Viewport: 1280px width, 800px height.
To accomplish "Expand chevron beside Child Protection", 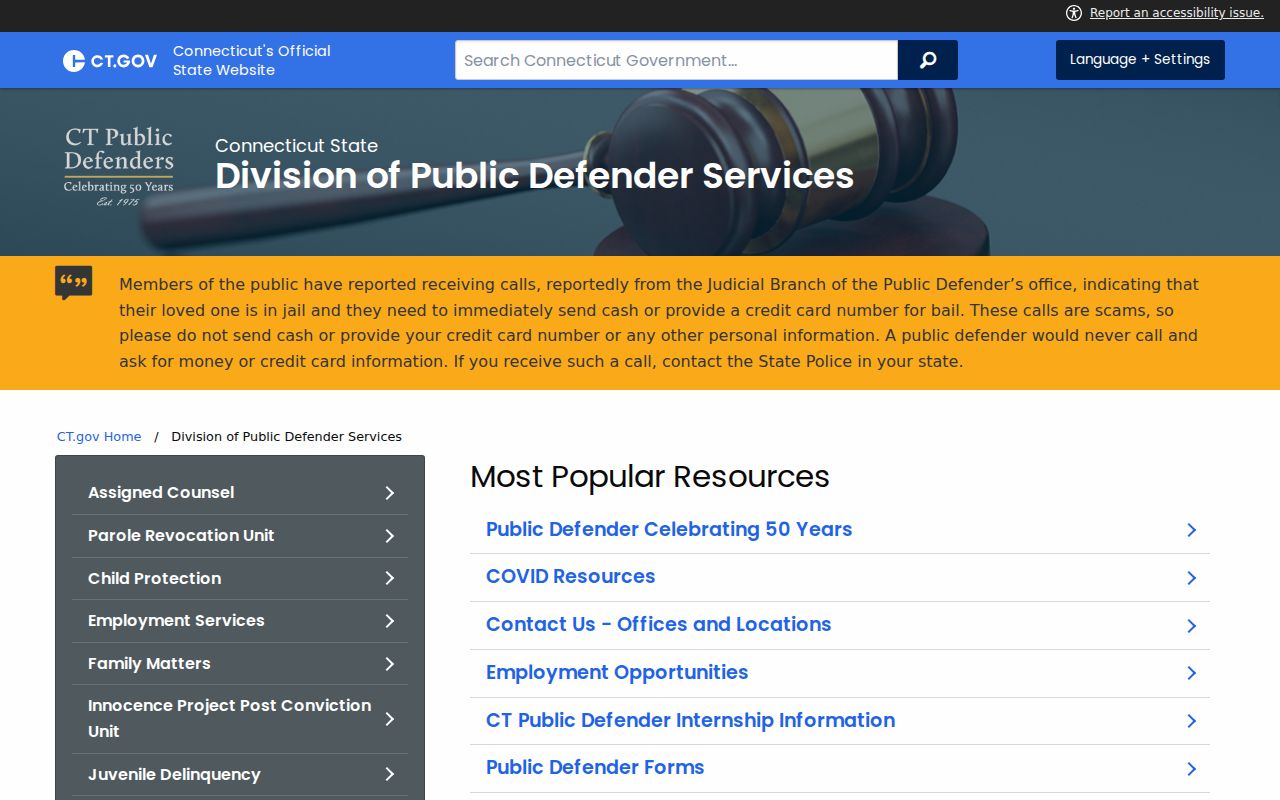I will pos(390,578).
